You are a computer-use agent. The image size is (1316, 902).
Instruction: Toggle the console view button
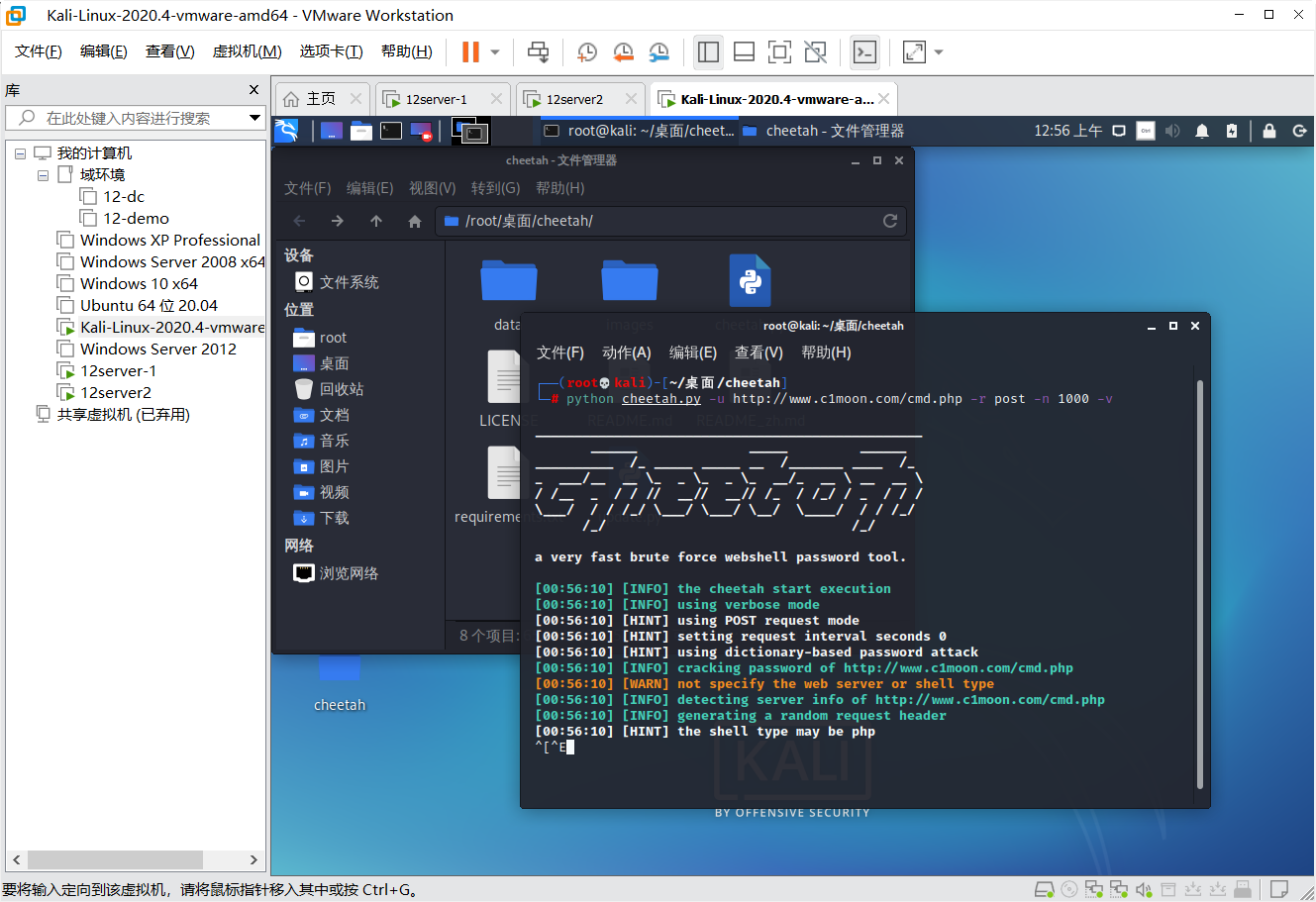pyautogui.click(x=864, y=51)
